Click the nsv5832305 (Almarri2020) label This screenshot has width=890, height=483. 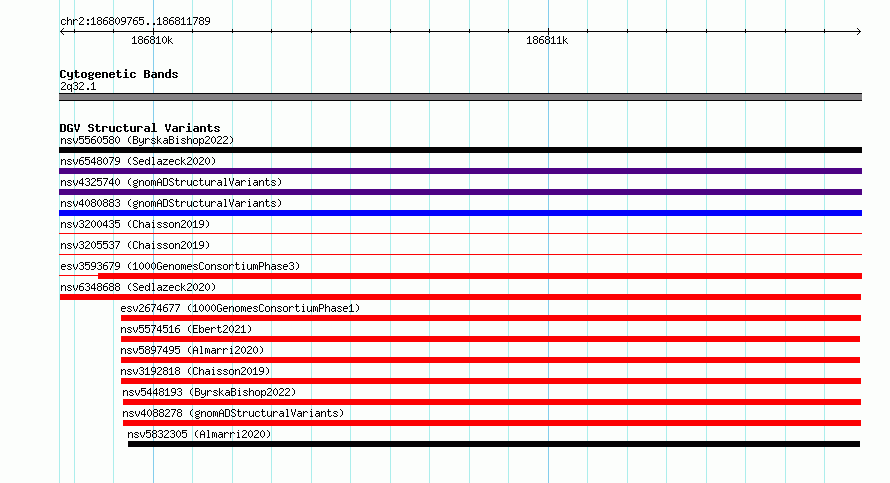199,434
